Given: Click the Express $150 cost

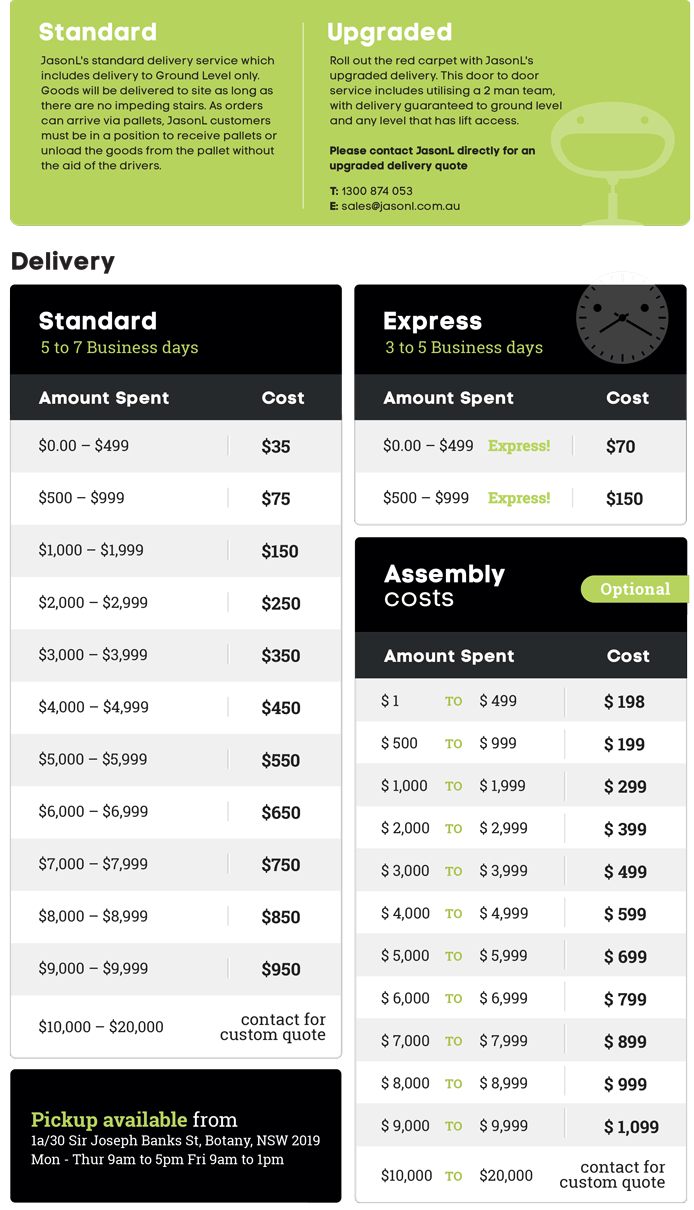Looking at the screenshot, I should (x=624, y=499).
